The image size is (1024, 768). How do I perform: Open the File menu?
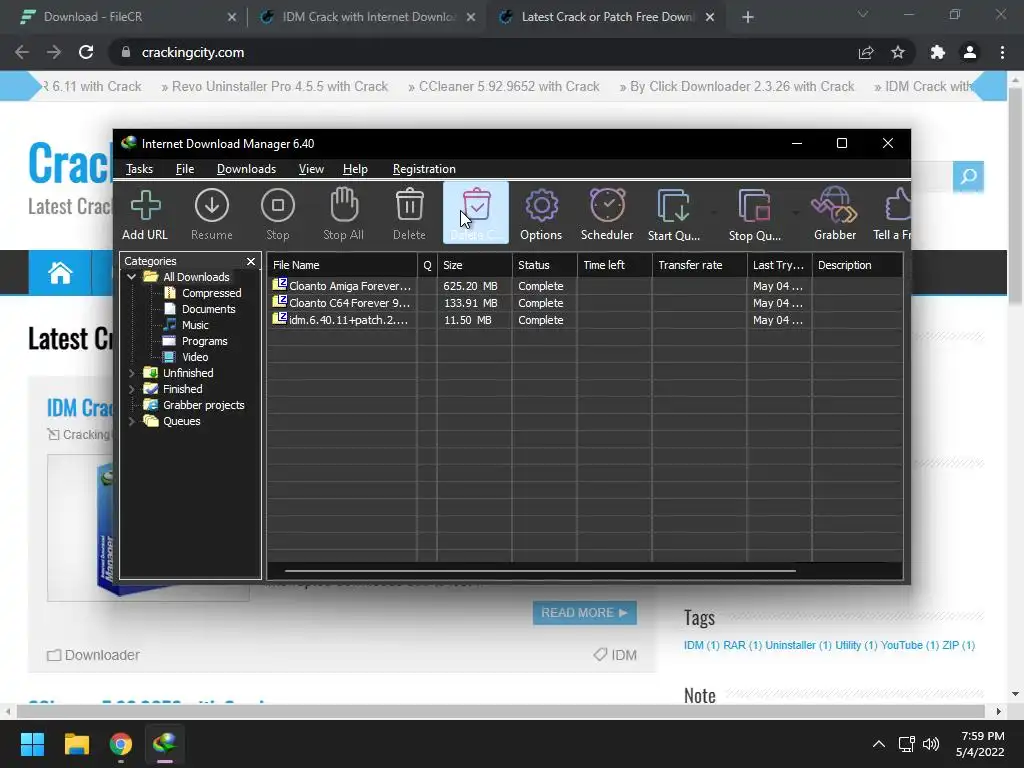pyautogui.click(x=185, y=169)
